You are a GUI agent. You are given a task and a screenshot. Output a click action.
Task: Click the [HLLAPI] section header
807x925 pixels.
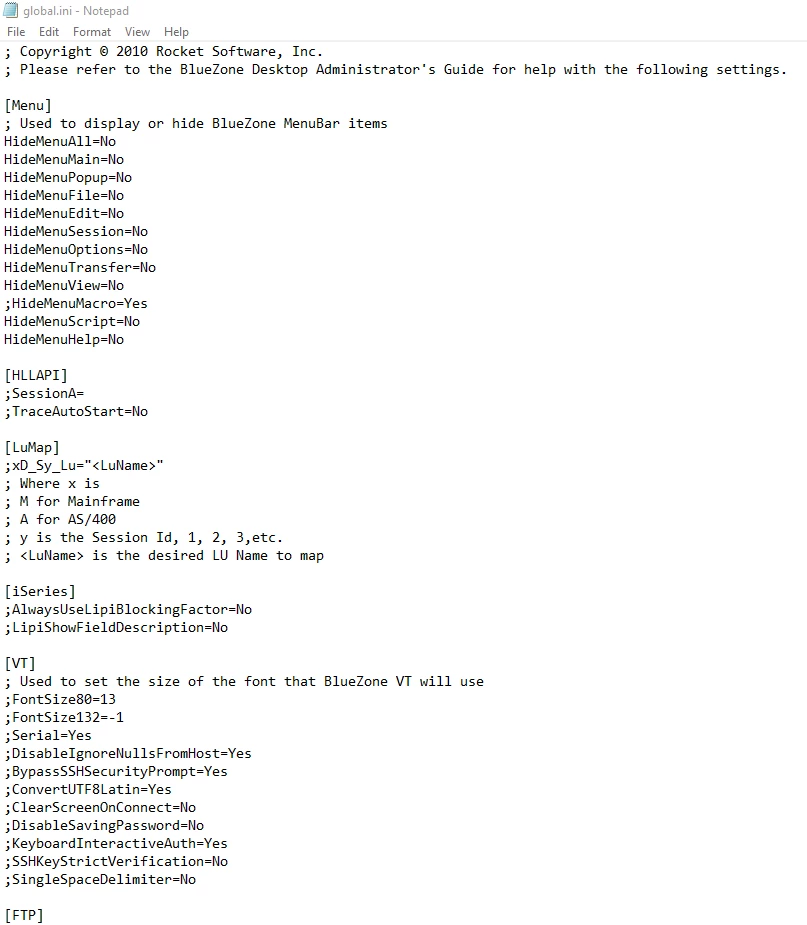point(36,376)
